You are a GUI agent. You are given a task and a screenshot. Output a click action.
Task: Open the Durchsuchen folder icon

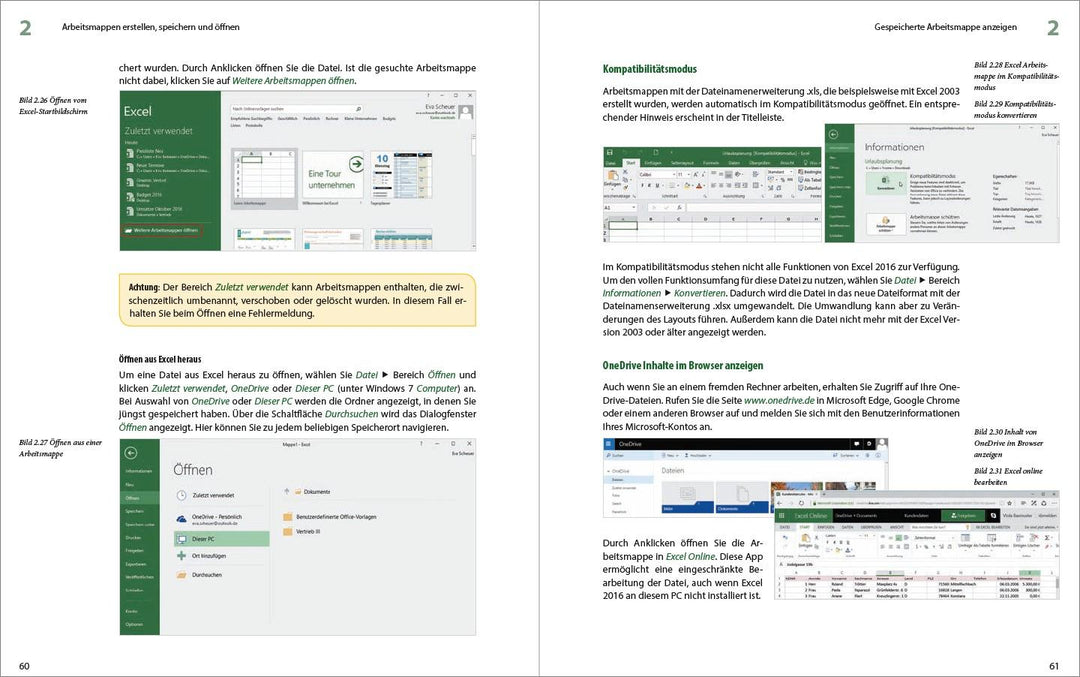pos(181,575)
